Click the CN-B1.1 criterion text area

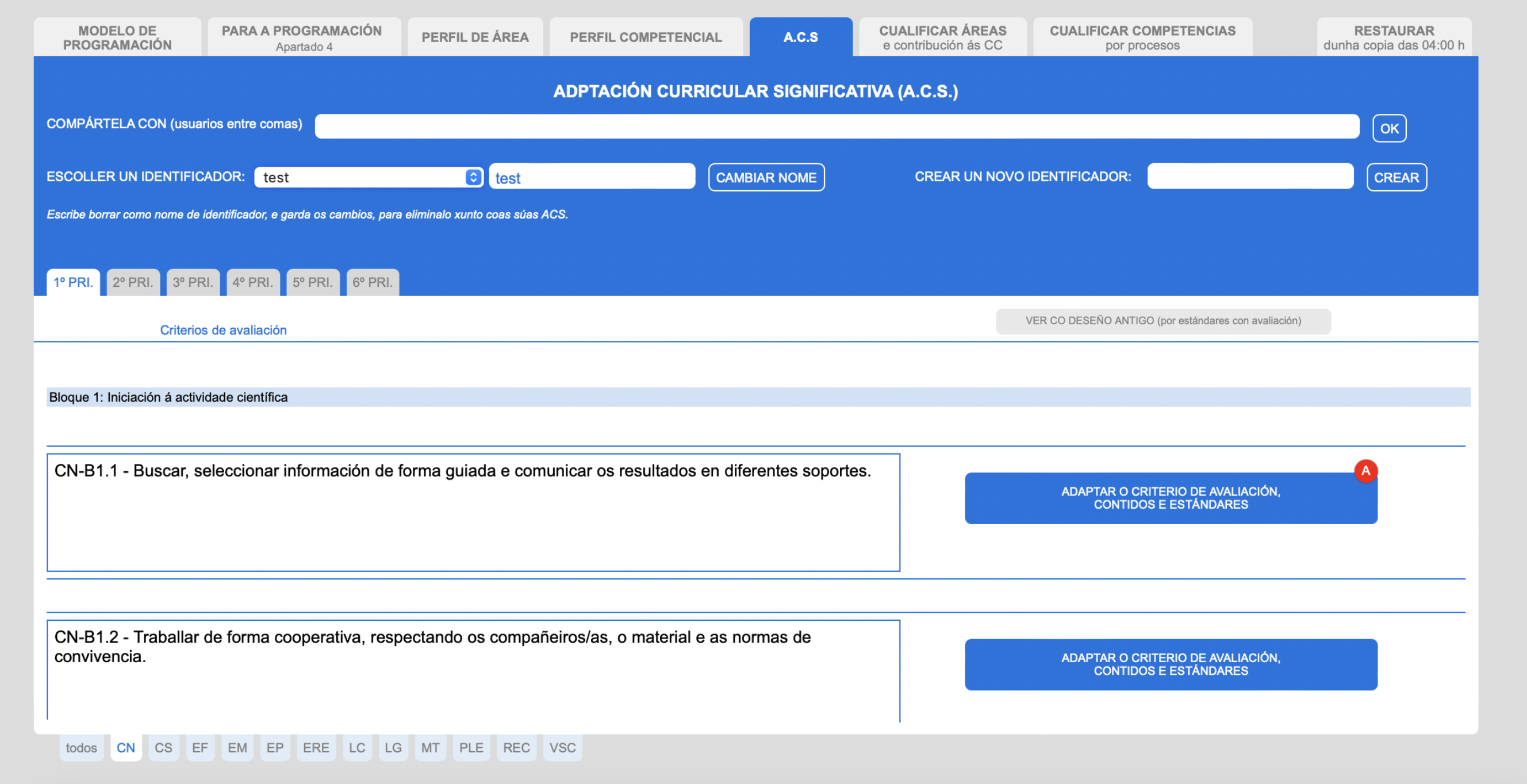point(473,513)
